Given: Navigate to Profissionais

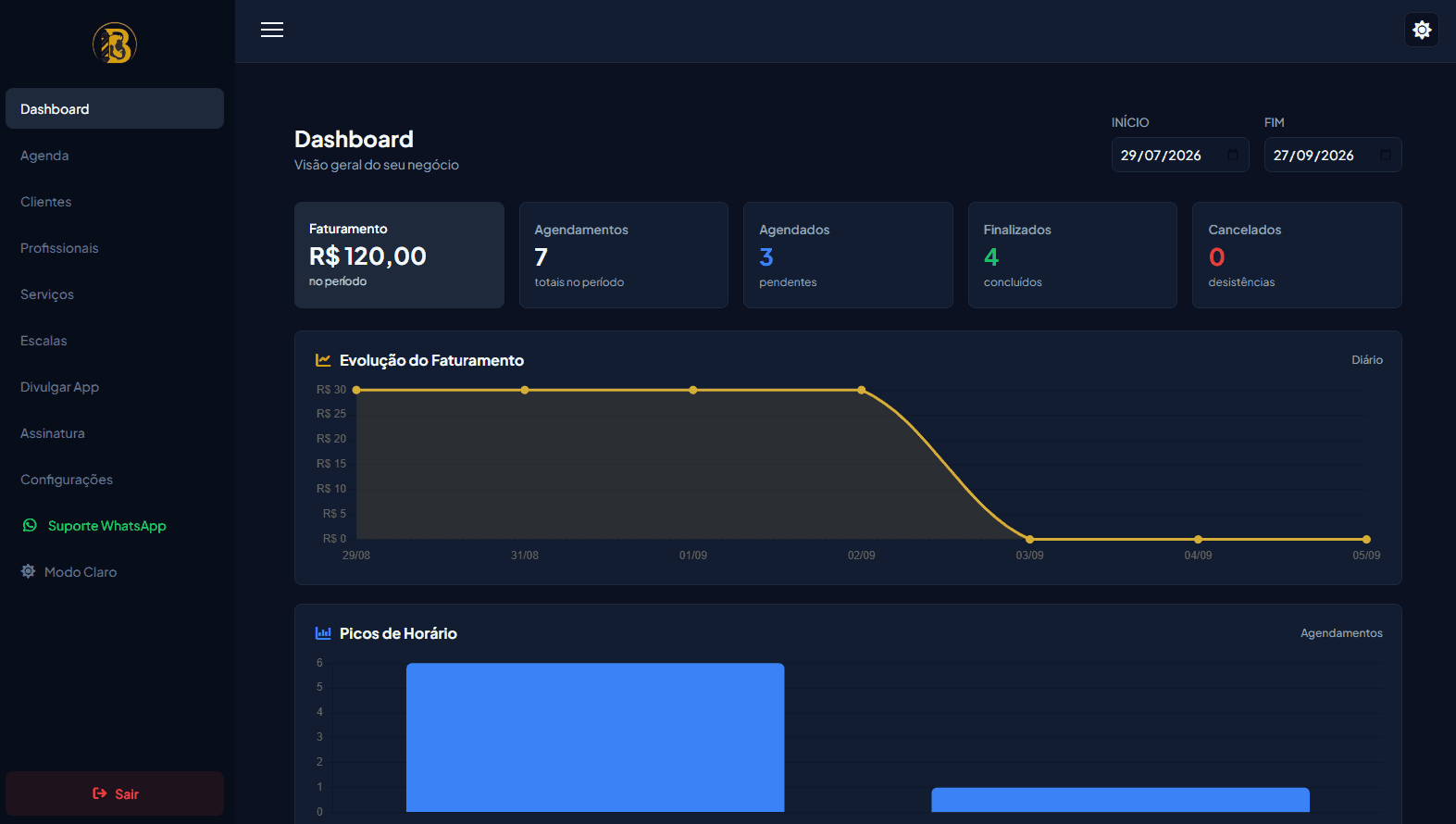Looking at the screenshot, I should point(115,248).
